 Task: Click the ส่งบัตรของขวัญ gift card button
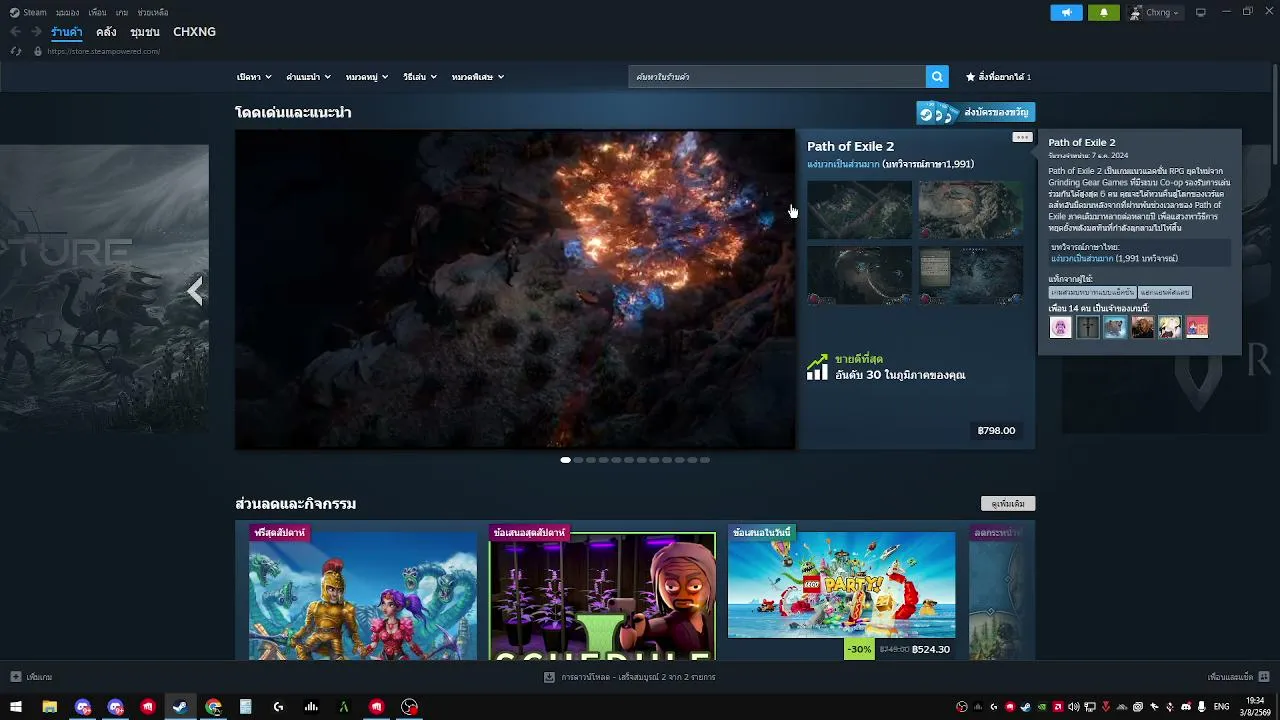click(x=976, y=112)
